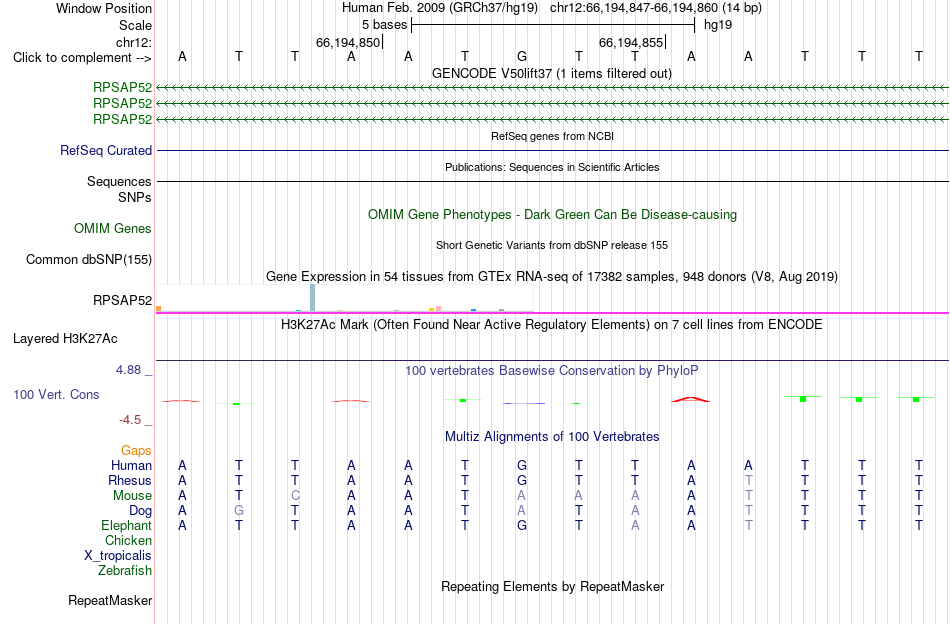Viewport: 950px width, 624px height.
Task: Open the GENCODE V50lift37 track title
Action: 552,73
